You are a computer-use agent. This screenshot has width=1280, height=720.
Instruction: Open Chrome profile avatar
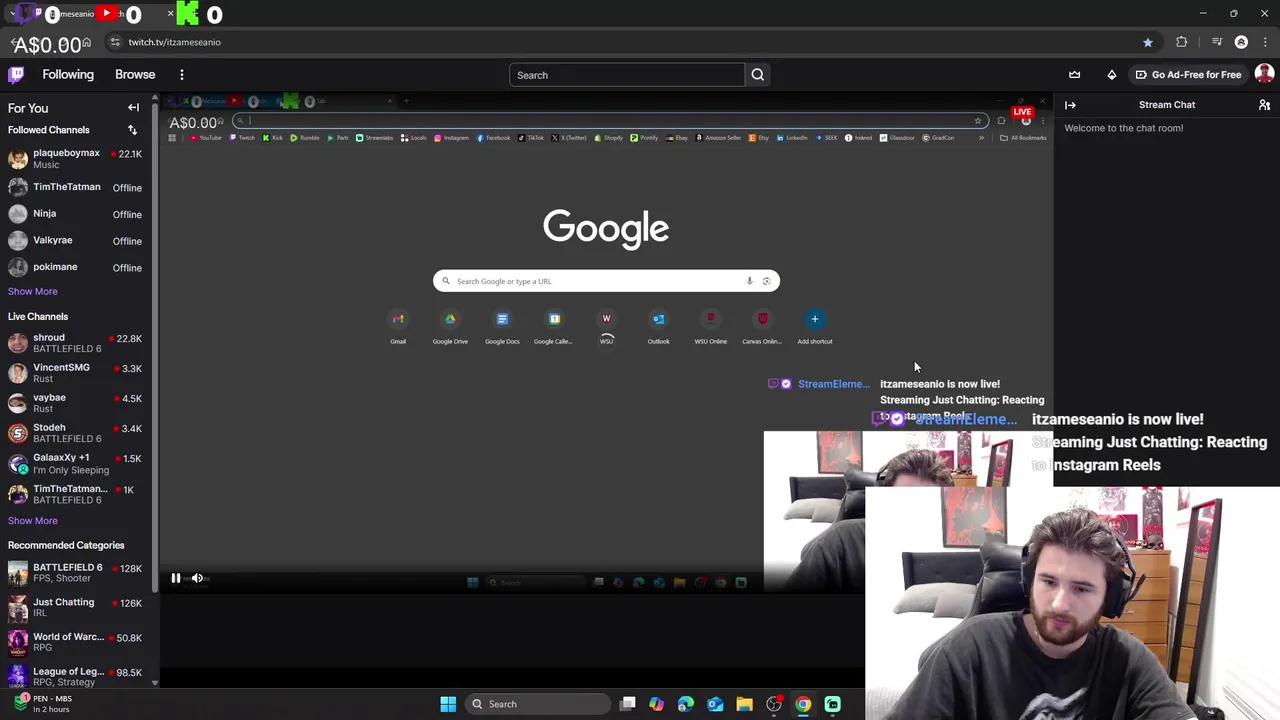tap(1242, 42)
